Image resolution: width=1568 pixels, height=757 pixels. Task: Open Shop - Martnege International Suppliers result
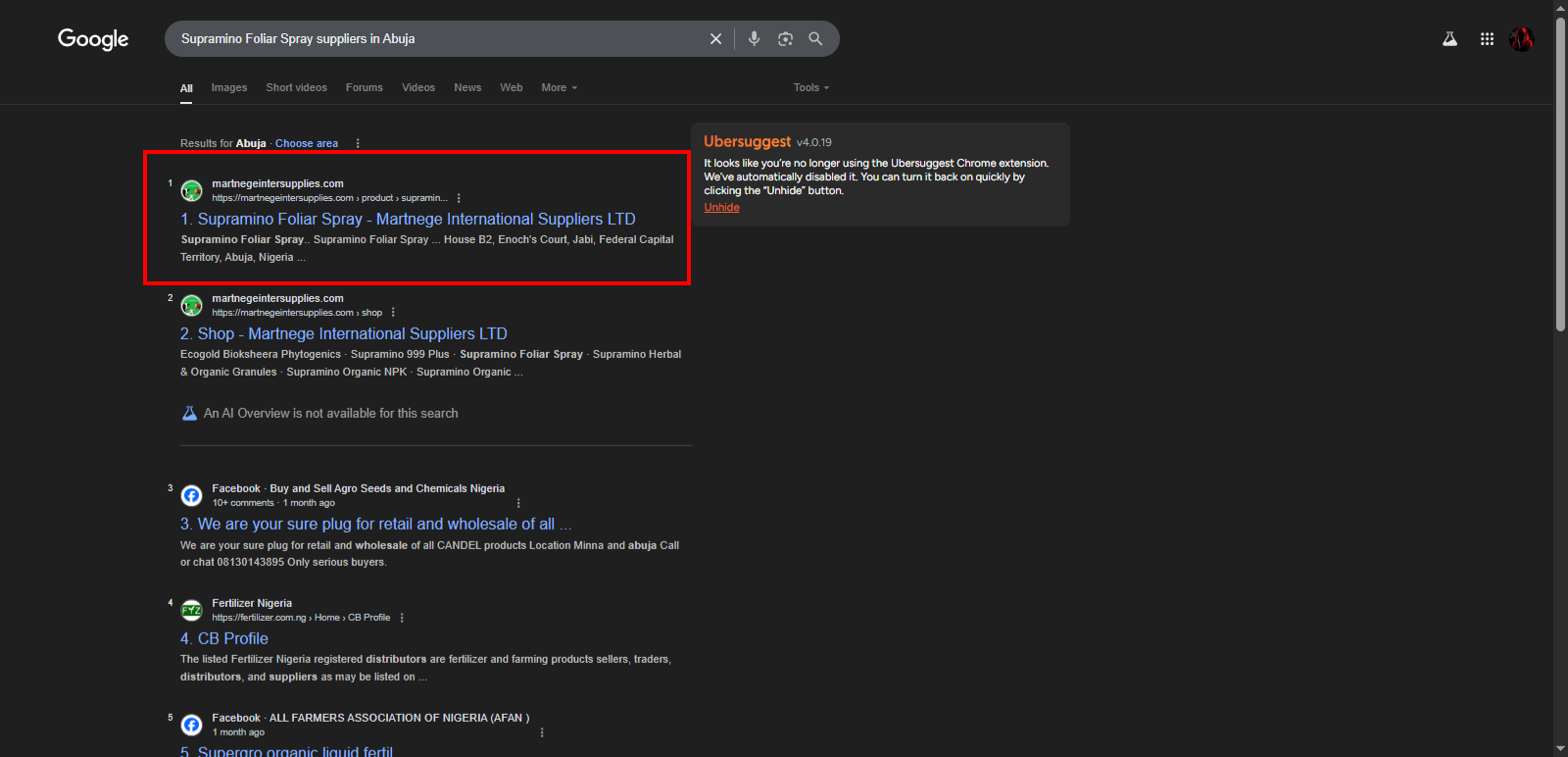(x=344, y=334)
